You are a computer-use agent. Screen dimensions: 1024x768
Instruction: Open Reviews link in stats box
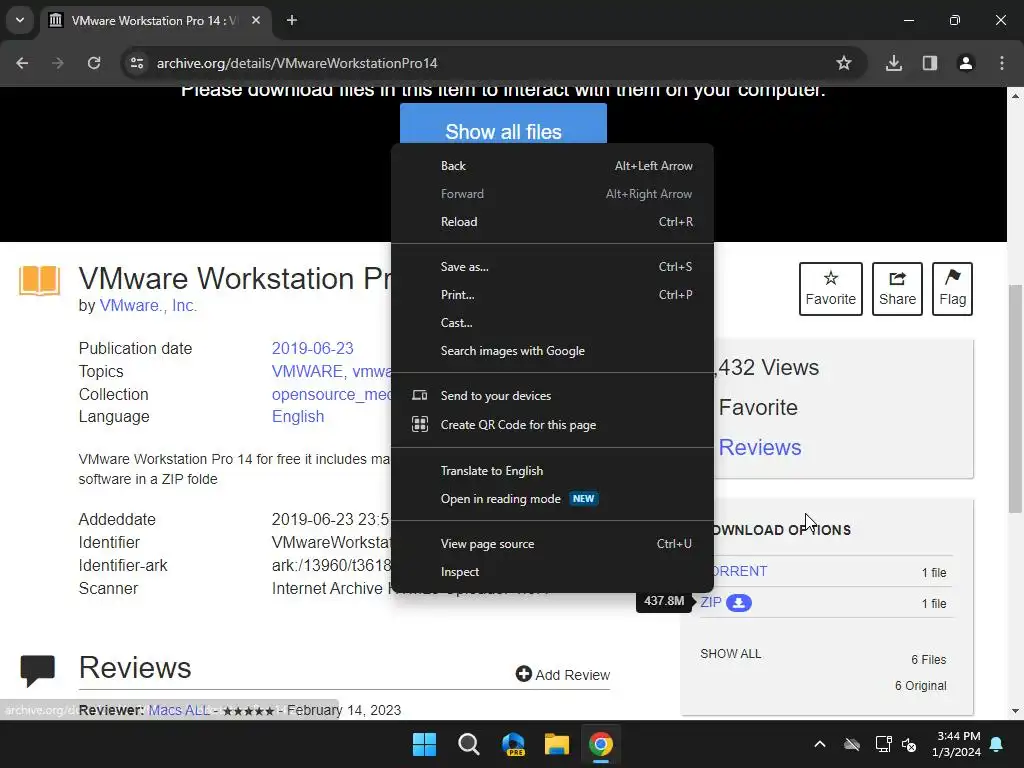point(760,447)
